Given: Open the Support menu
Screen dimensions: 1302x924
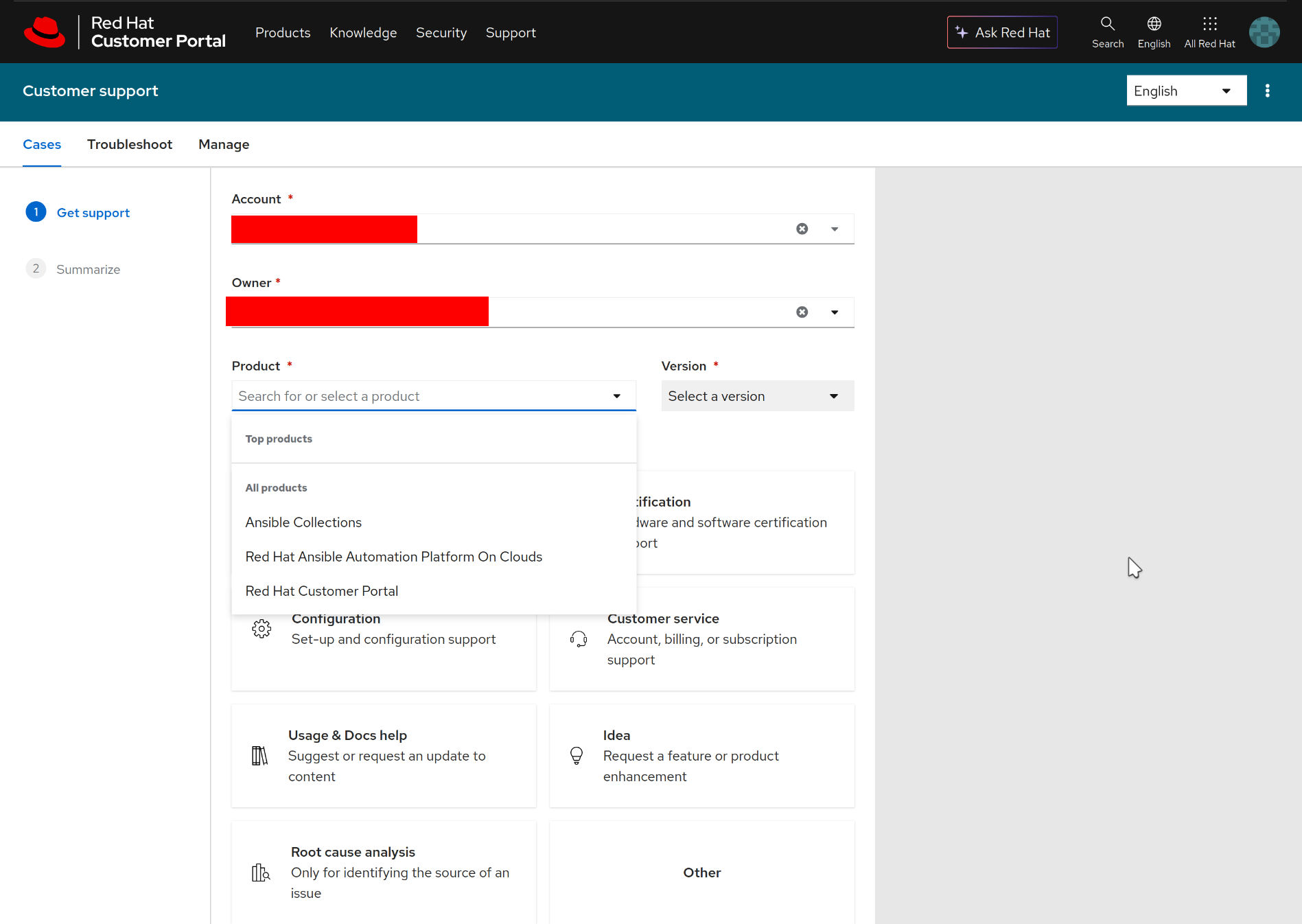Looking at the screenshot, I should pos(511,32).
